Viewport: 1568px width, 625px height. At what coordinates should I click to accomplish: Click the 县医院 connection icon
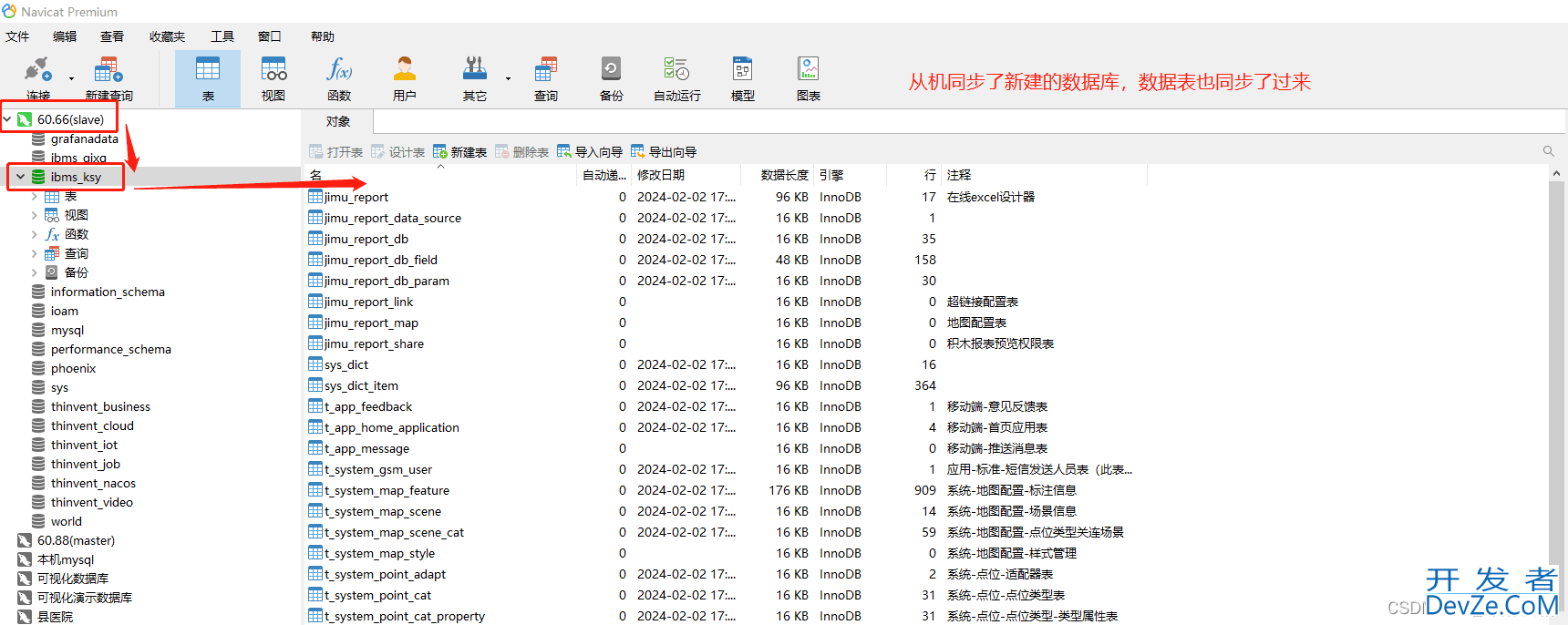[25, 617]
